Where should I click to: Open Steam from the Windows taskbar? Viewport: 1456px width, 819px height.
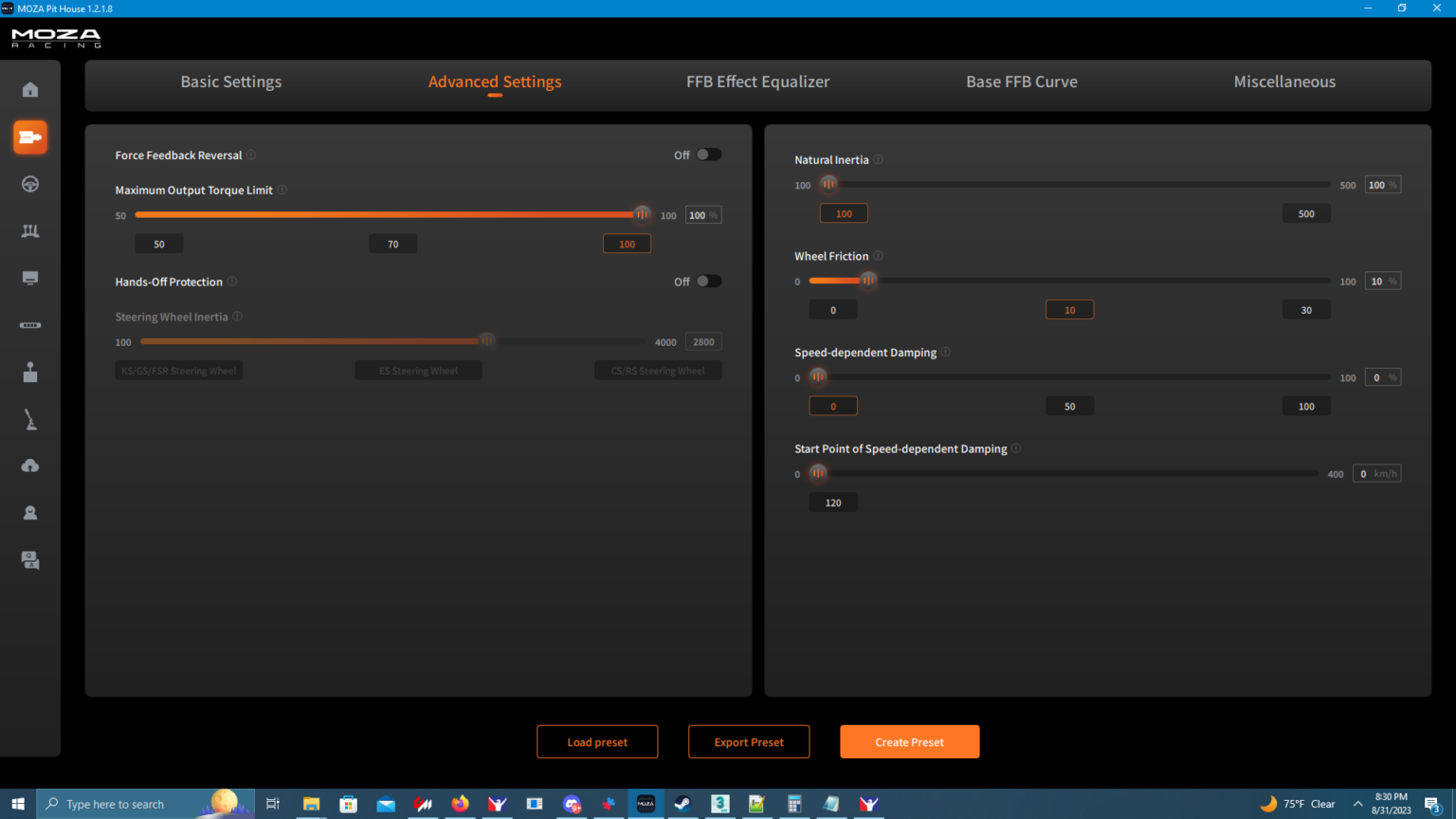pyautogui.click(x=682, y=804)
